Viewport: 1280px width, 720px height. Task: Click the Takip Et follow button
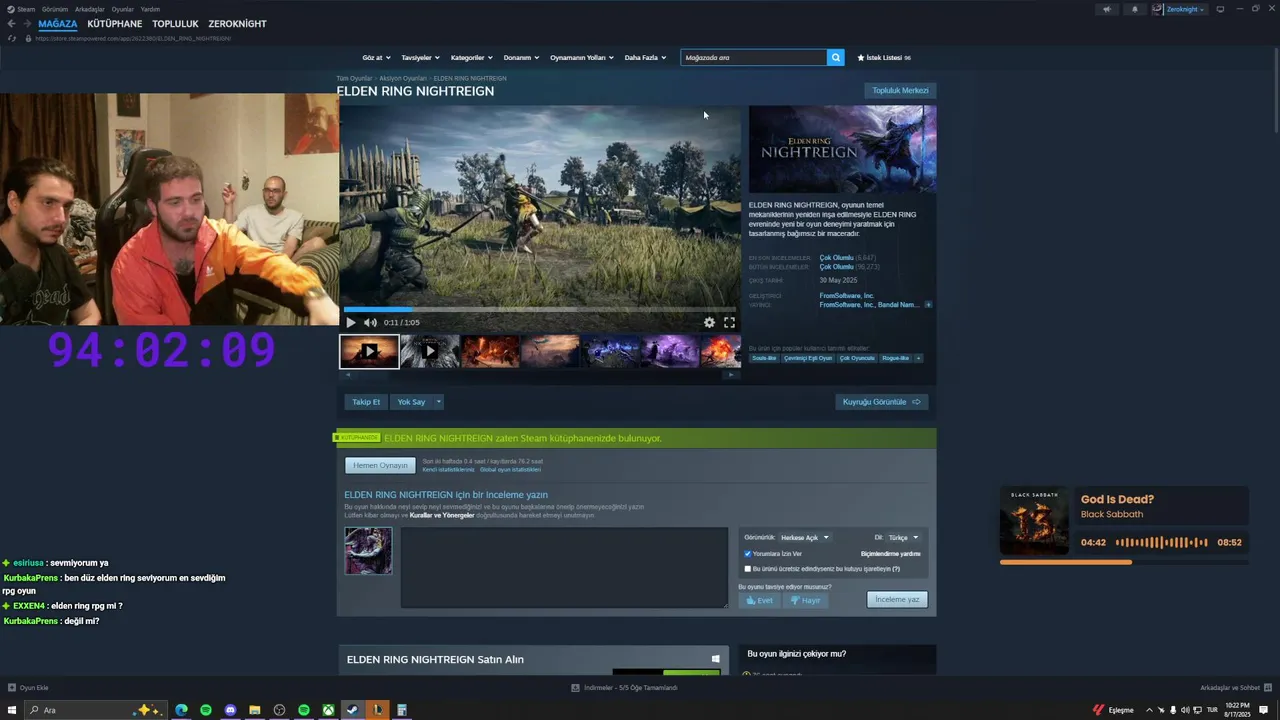[x=366, y=402]
